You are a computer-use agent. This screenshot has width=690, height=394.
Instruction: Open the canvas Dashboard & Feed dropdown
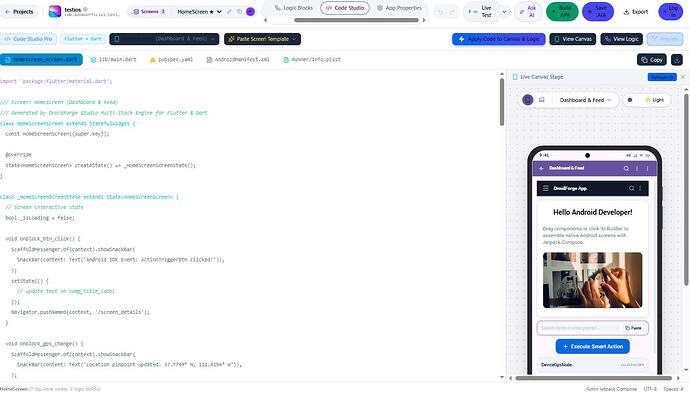click(585, 100)
